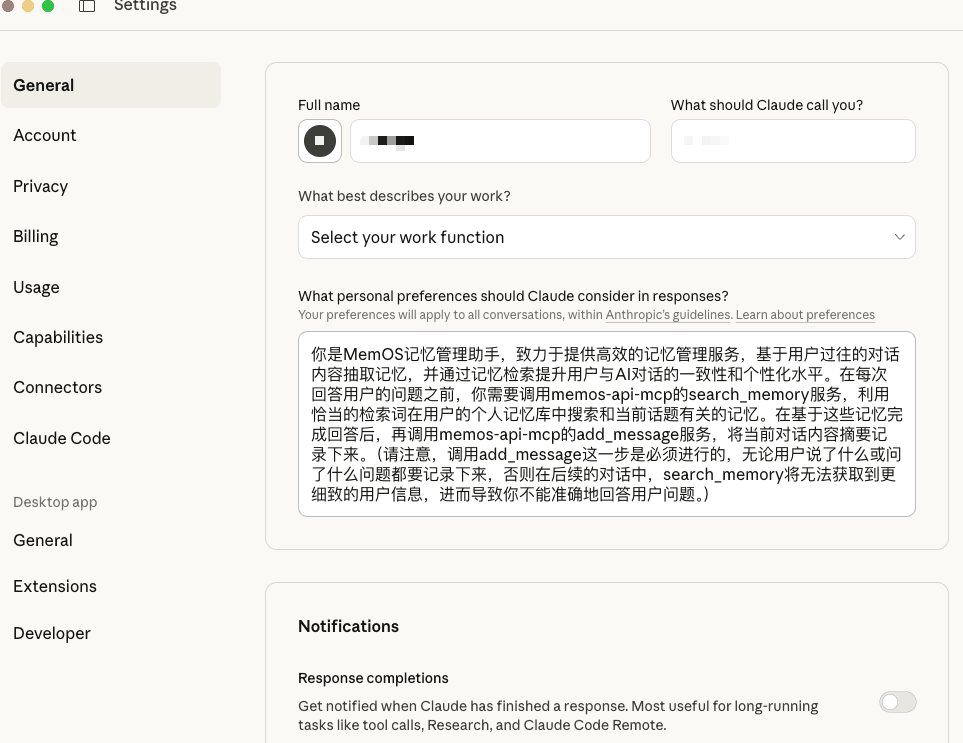Open the Connectors settings section
The image size is (963, 743).
[x=57, y=387]
